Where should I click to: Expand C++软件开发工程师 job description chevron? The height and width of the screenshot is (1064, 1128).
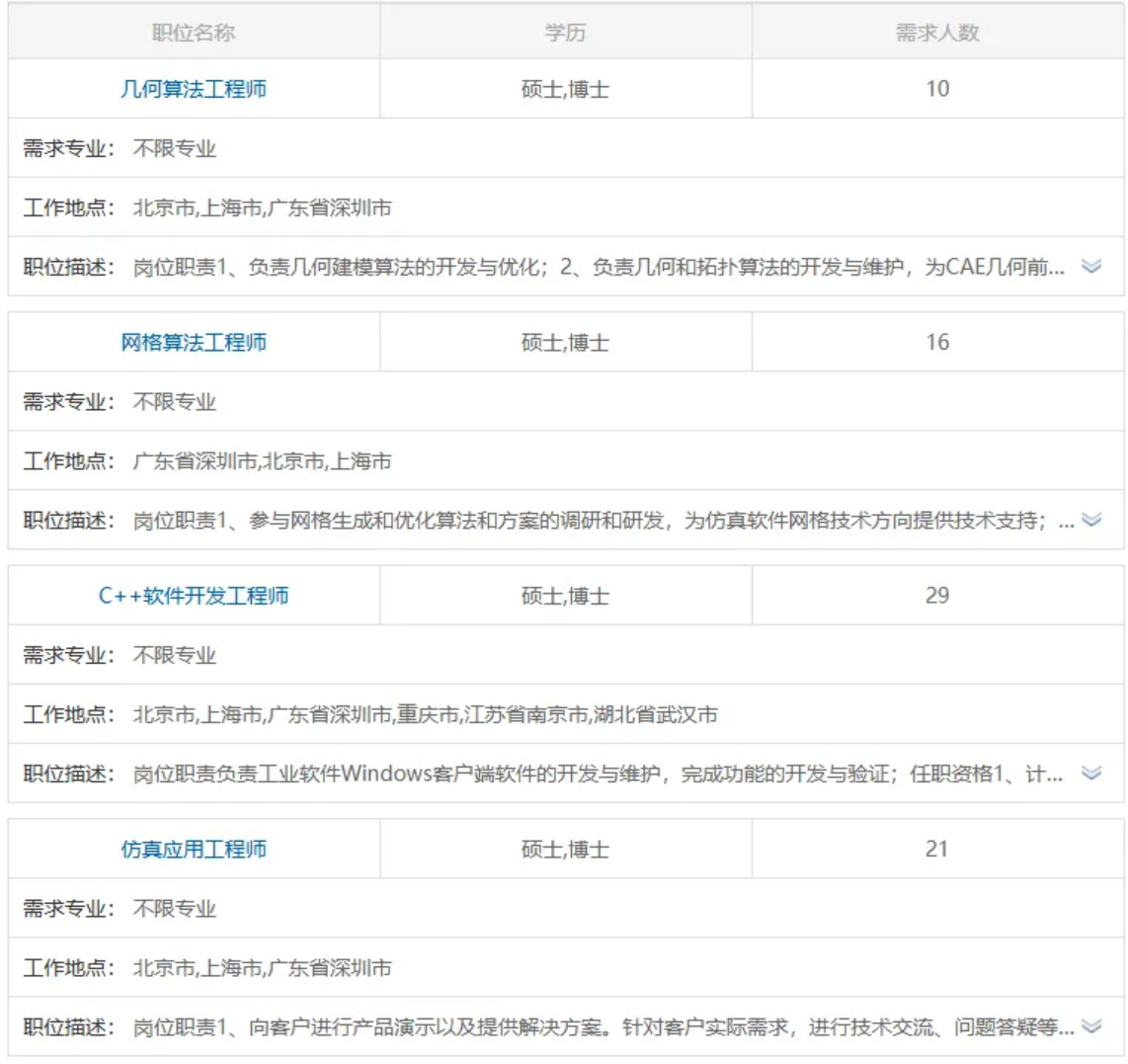tap(1091, 774)
